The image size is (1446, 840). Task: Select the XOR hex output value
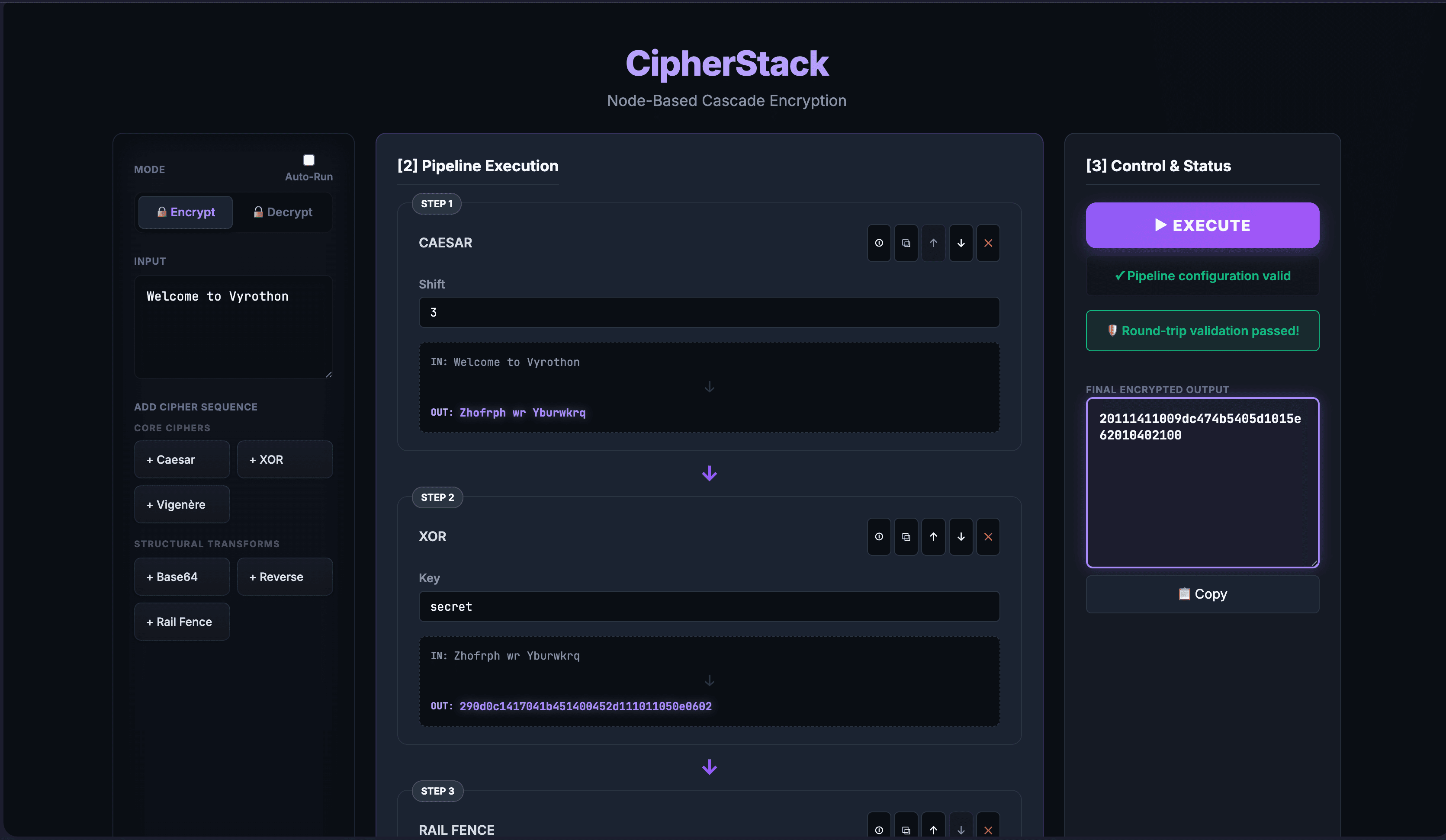[x=585, y=706]
